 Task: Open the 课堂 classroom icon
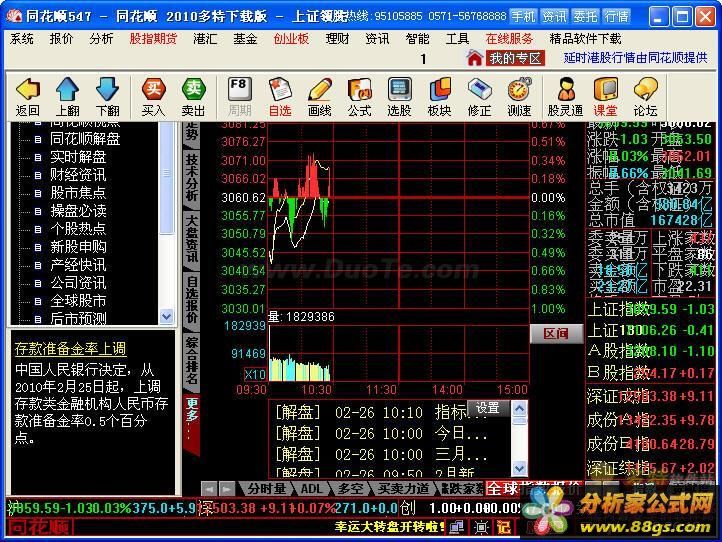click(605, 89)
